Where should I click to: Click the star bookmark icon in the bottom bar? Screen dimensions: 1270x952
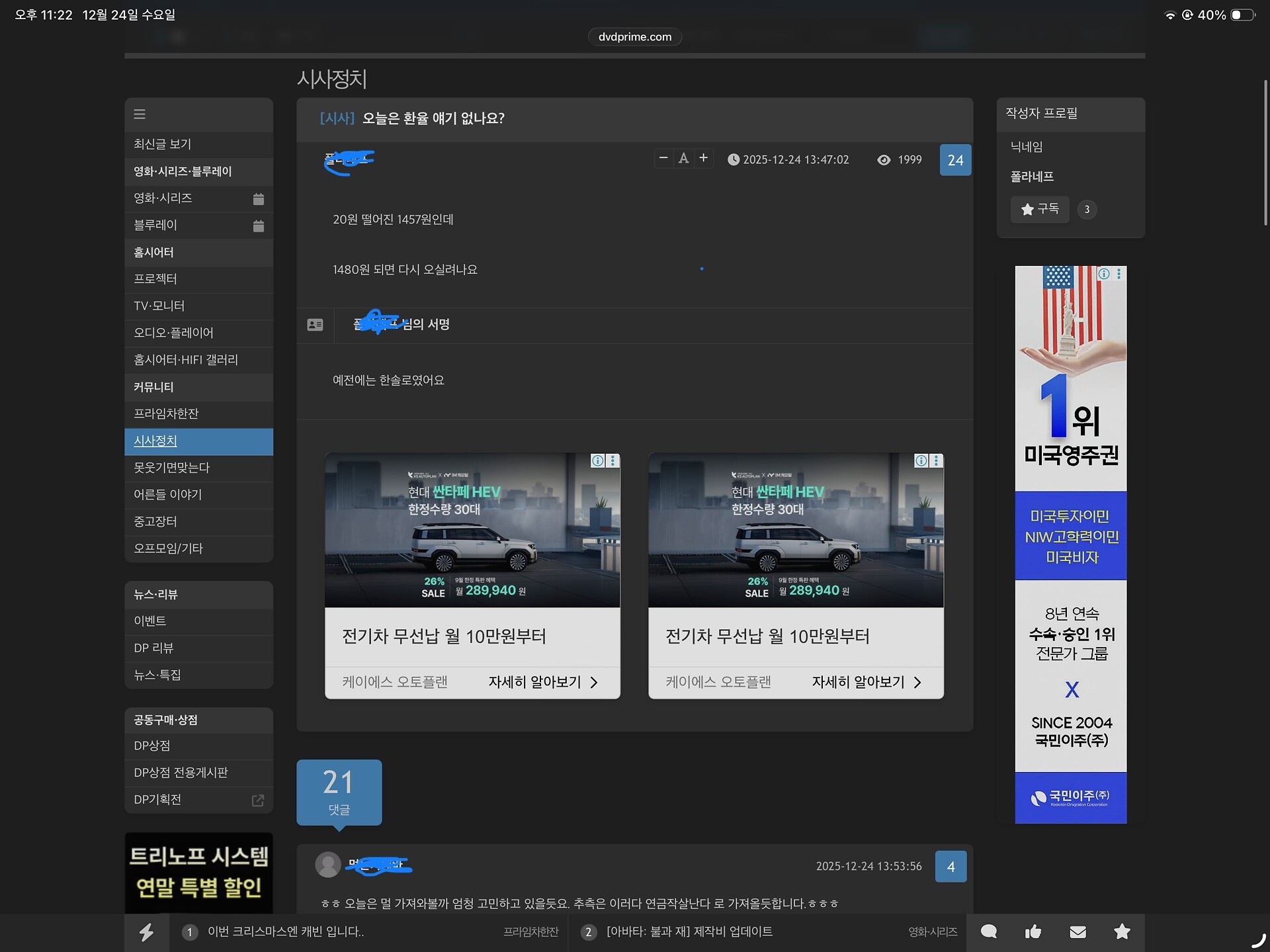pyautogui.click(x=1122, y=932)
